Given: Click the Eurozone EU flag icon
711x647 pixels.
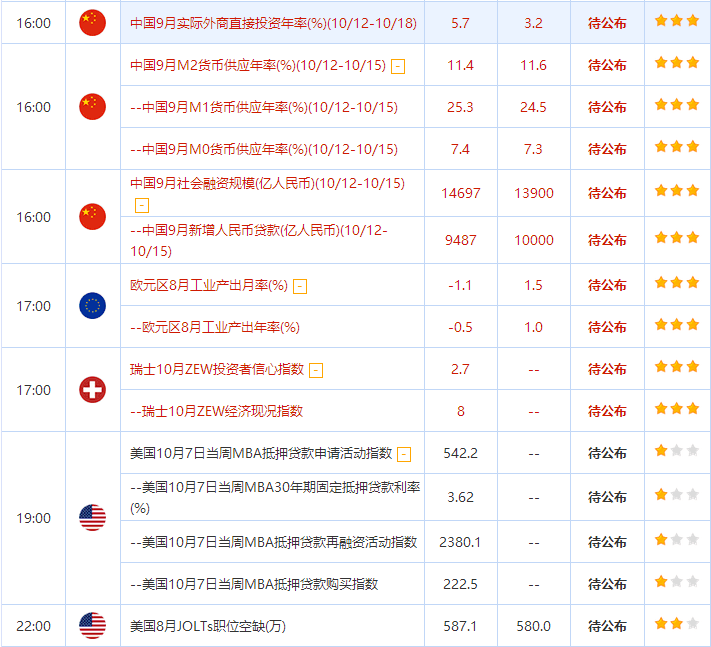Looking at the screenshot, I should 92,306.
